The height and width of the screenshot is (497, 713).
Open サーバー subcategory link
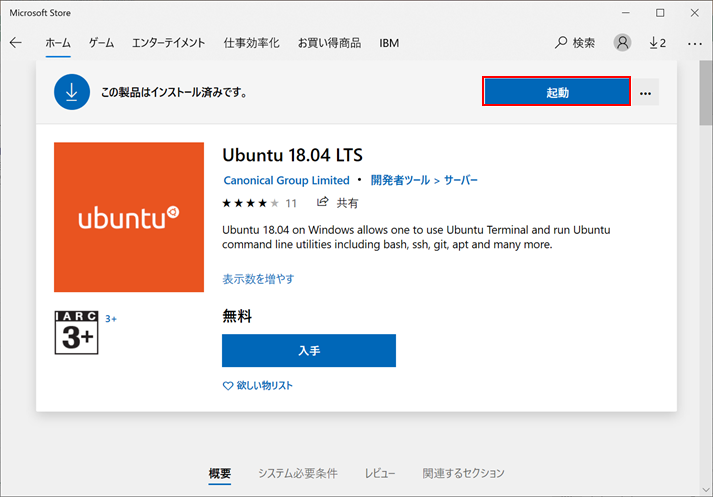(461, 181)
